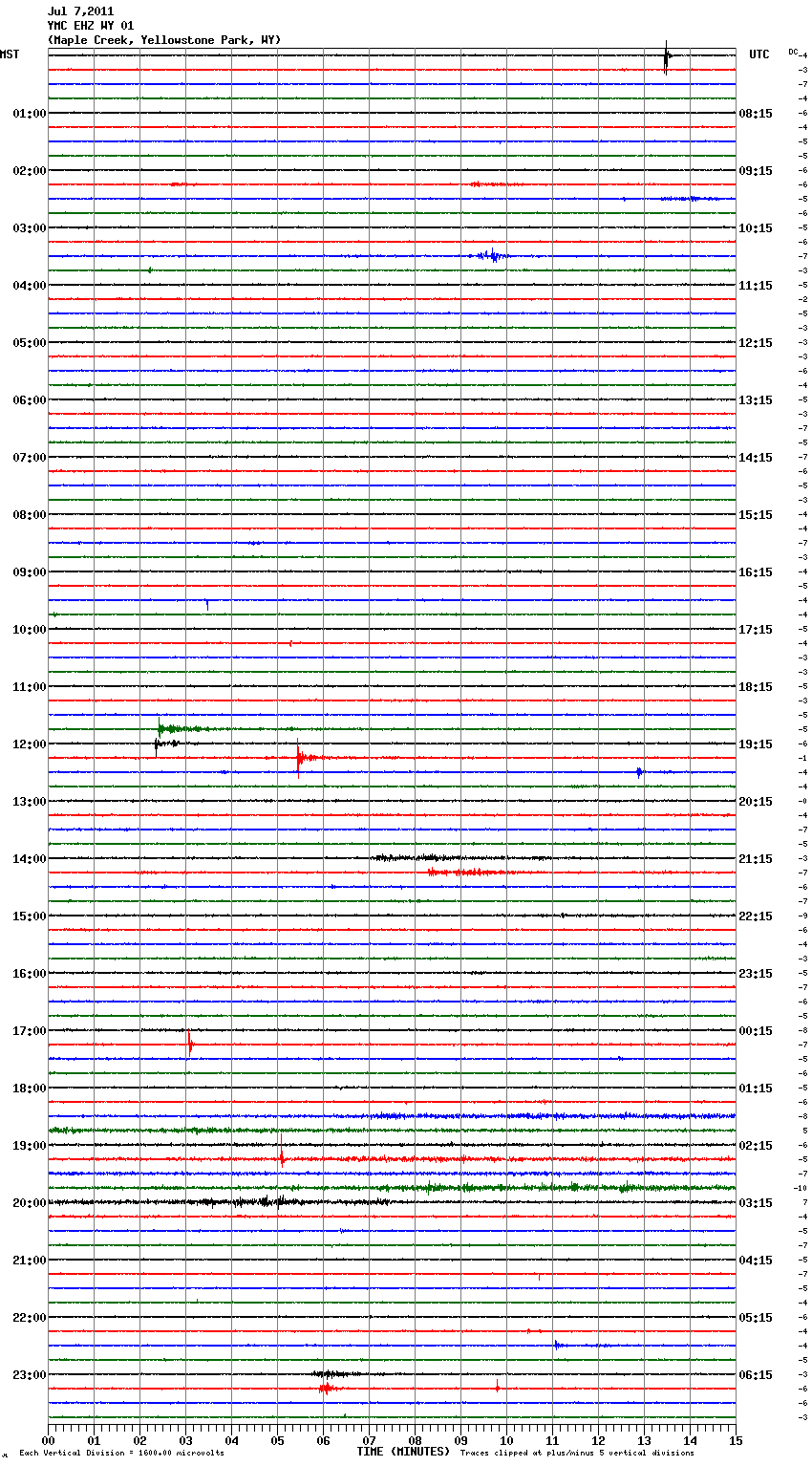
Task: Click the "21:15" UTC time label
Action: point(756,858)
